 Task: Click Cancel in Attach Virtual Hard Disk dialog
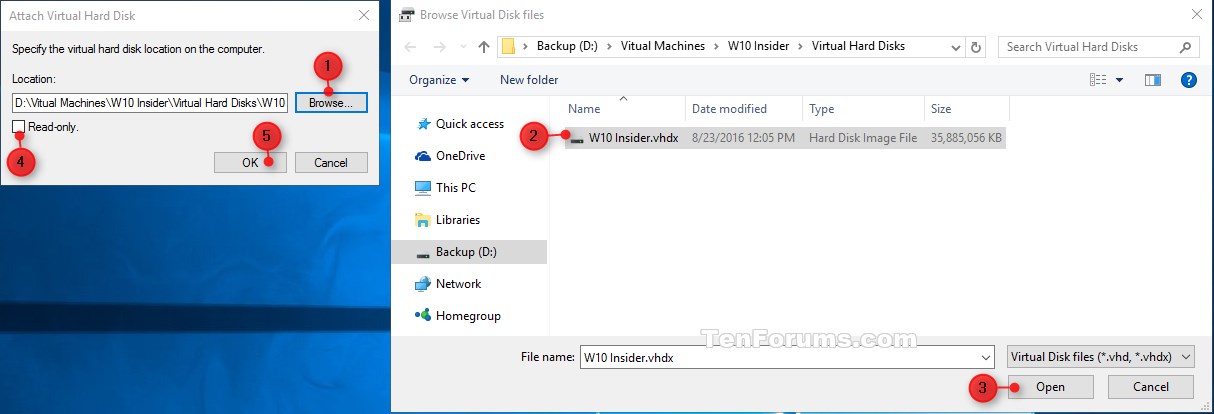[331, 162]
